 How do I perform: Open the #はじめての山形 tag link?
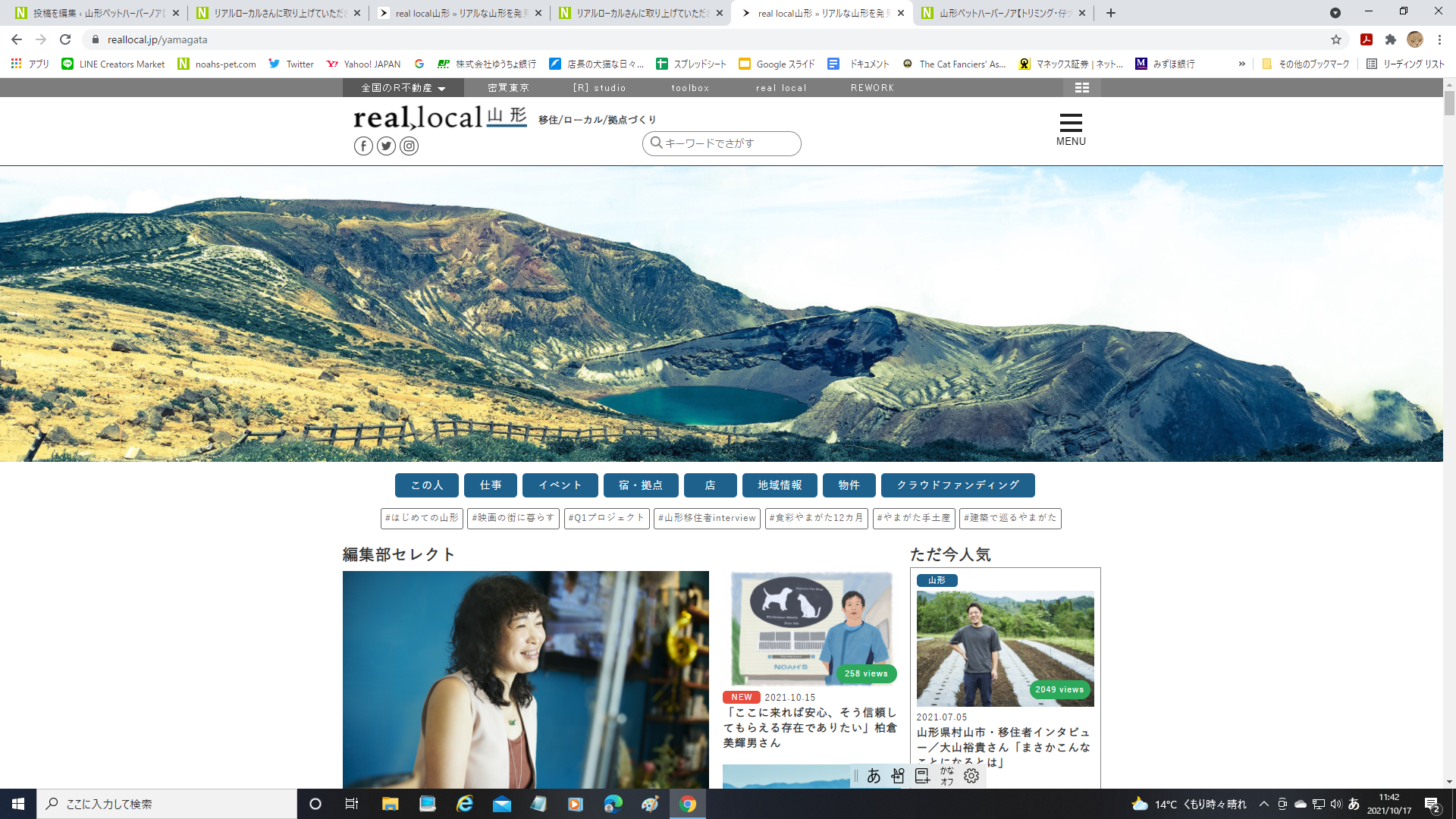(x=422, y=518)
